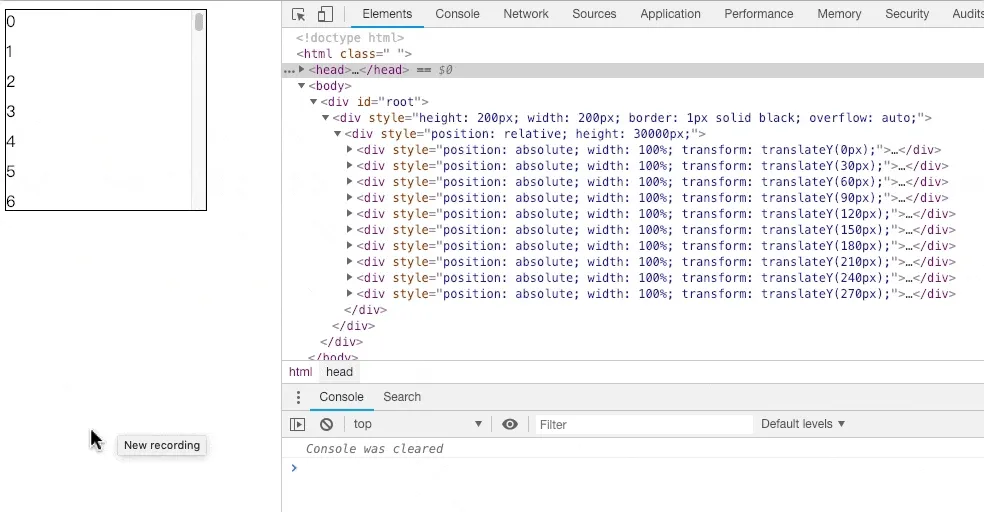Open the Sources tab
The height and width of the screenshot is (512, 984).
point(594,14)
